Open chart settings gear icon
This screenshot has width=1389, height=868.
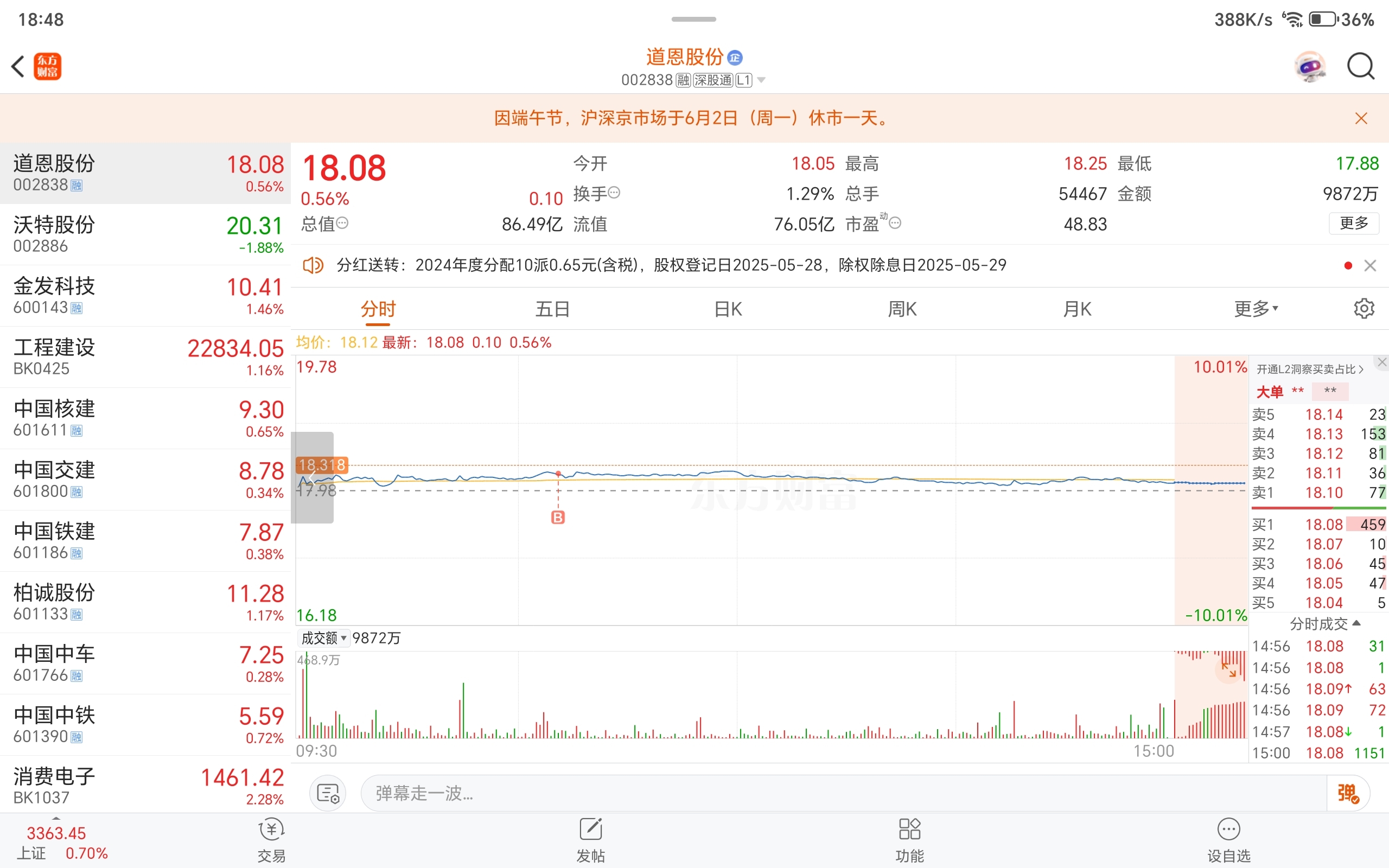pyautogui.click(x=1365, y=309)
